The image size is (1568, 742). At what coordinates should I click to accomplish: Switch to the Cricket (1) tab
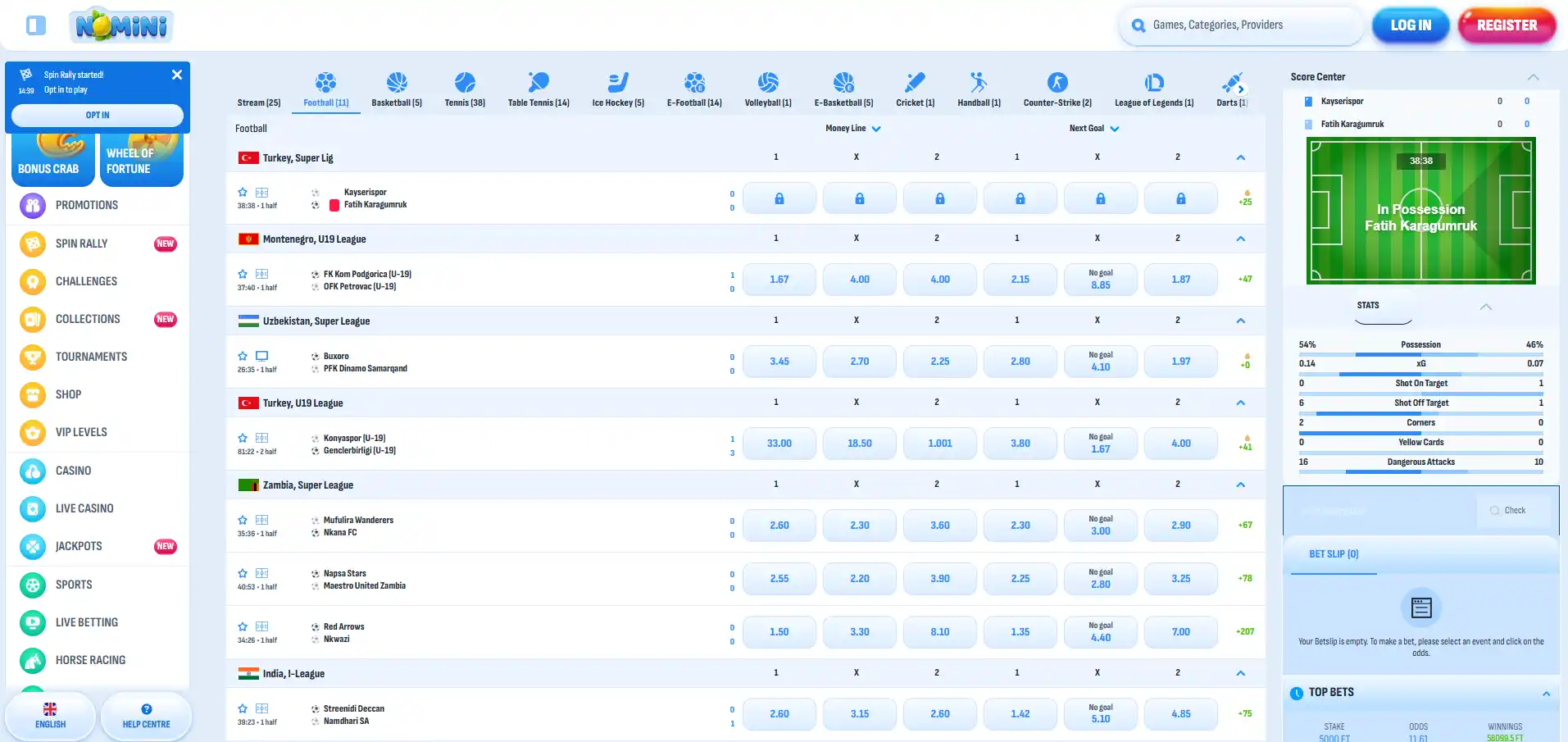915,91
